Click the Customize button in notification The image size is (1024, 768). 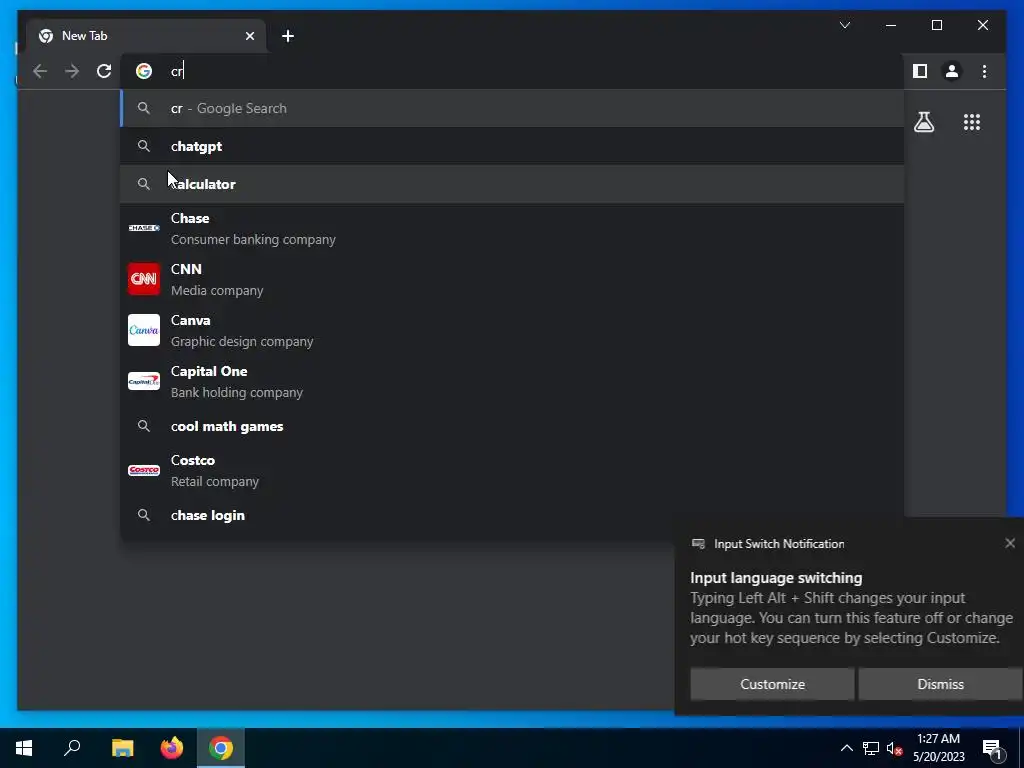(772, 684)
